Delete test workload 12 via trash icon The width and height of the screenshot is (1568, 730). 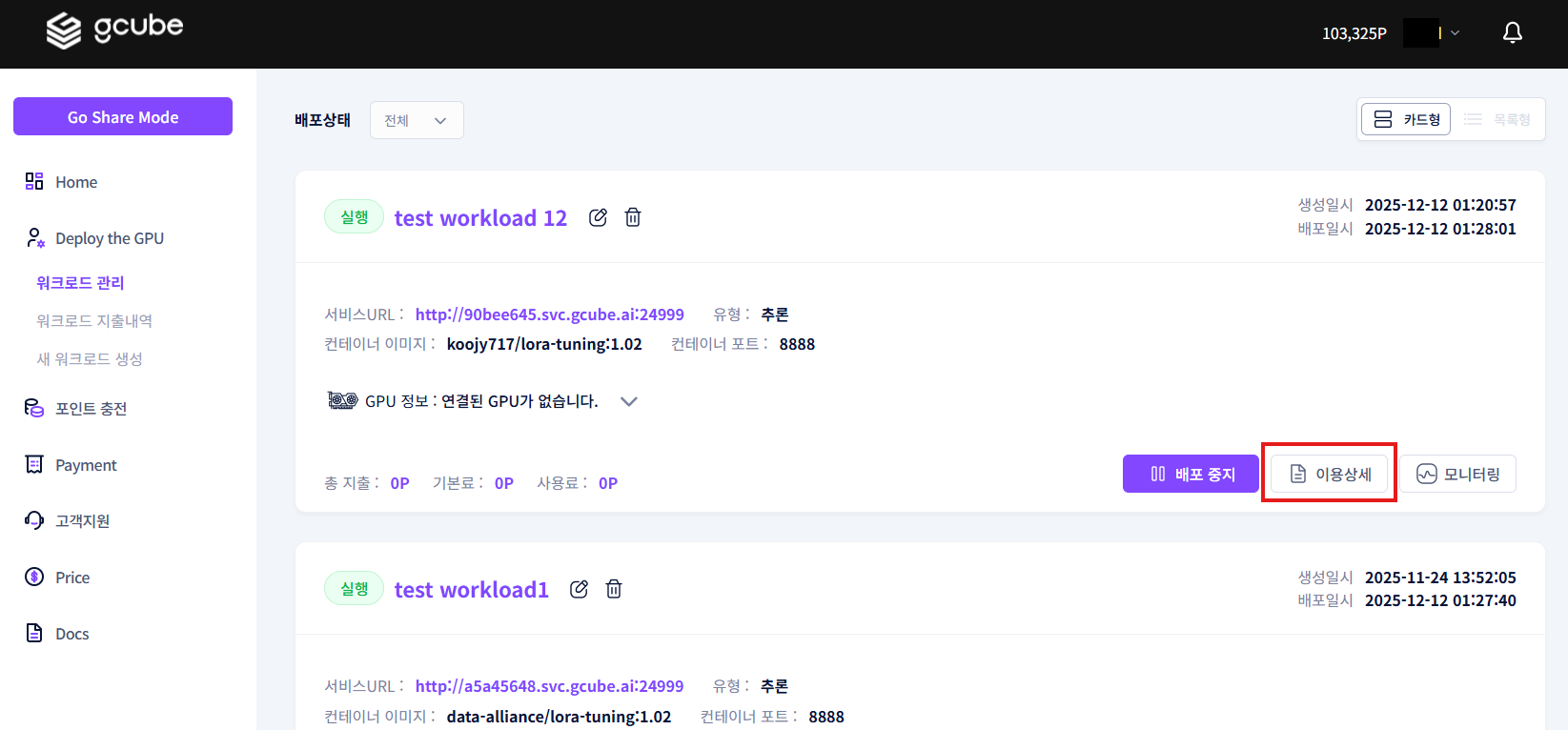click(x=632, y=217)
